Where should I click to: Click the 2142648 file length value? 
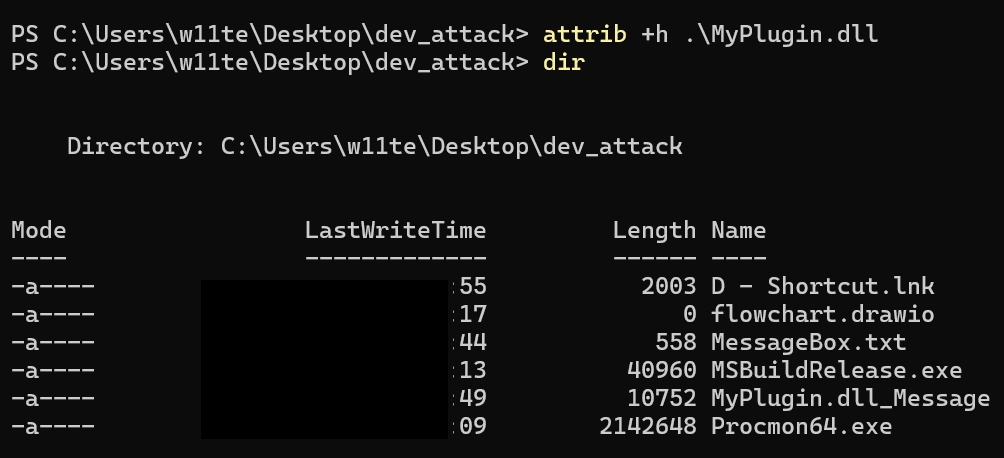pyautogui.click(x=647, y=427)
